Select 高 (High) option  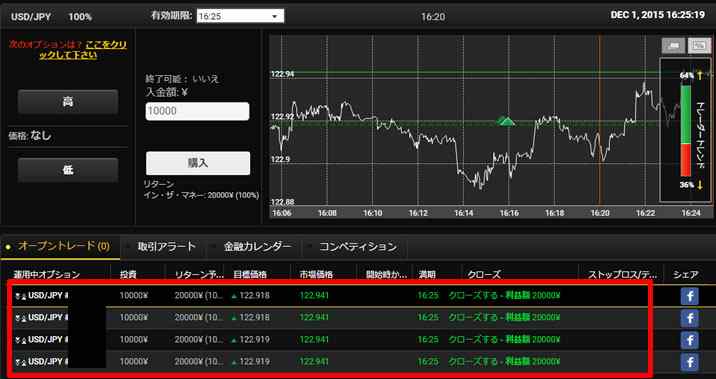[x=68, y=101]
